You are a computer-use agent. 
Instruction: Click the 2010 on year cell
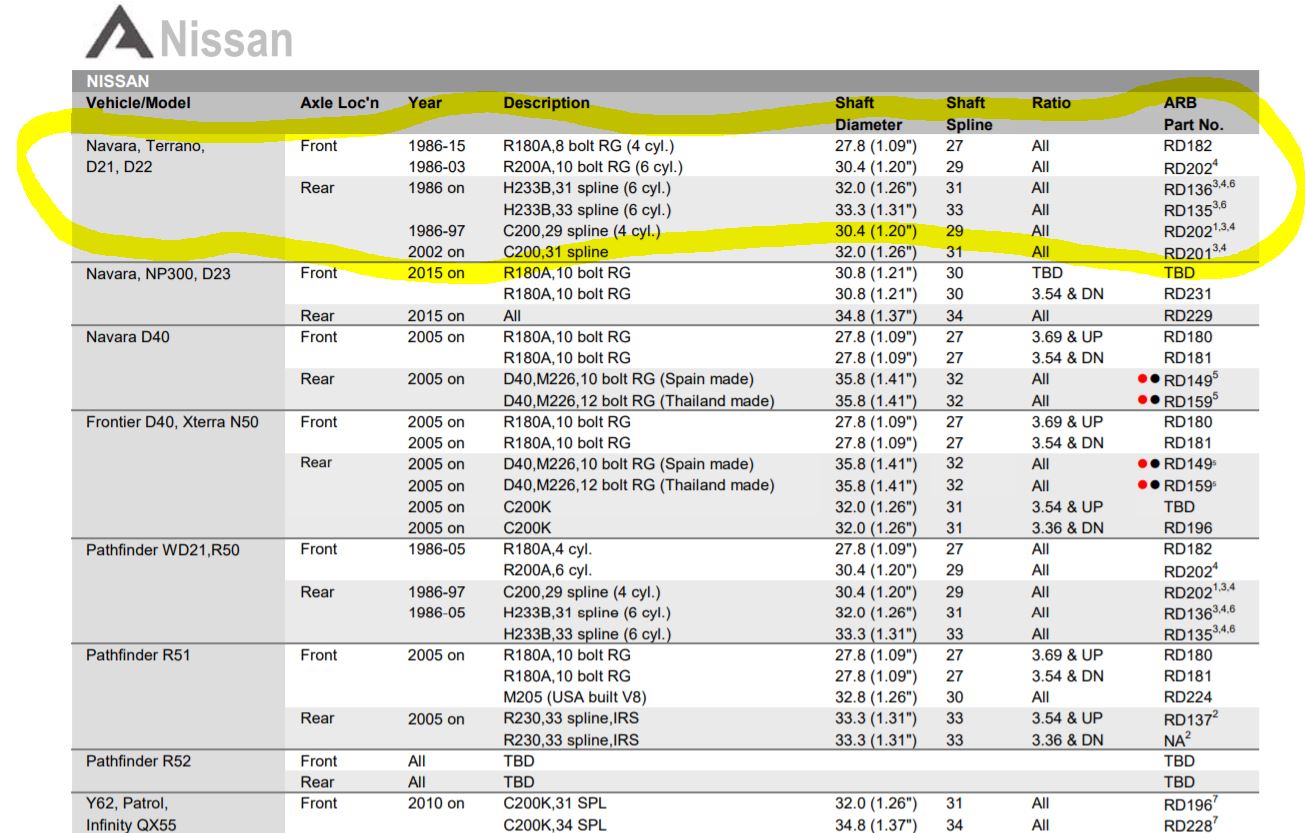[436, 803]
